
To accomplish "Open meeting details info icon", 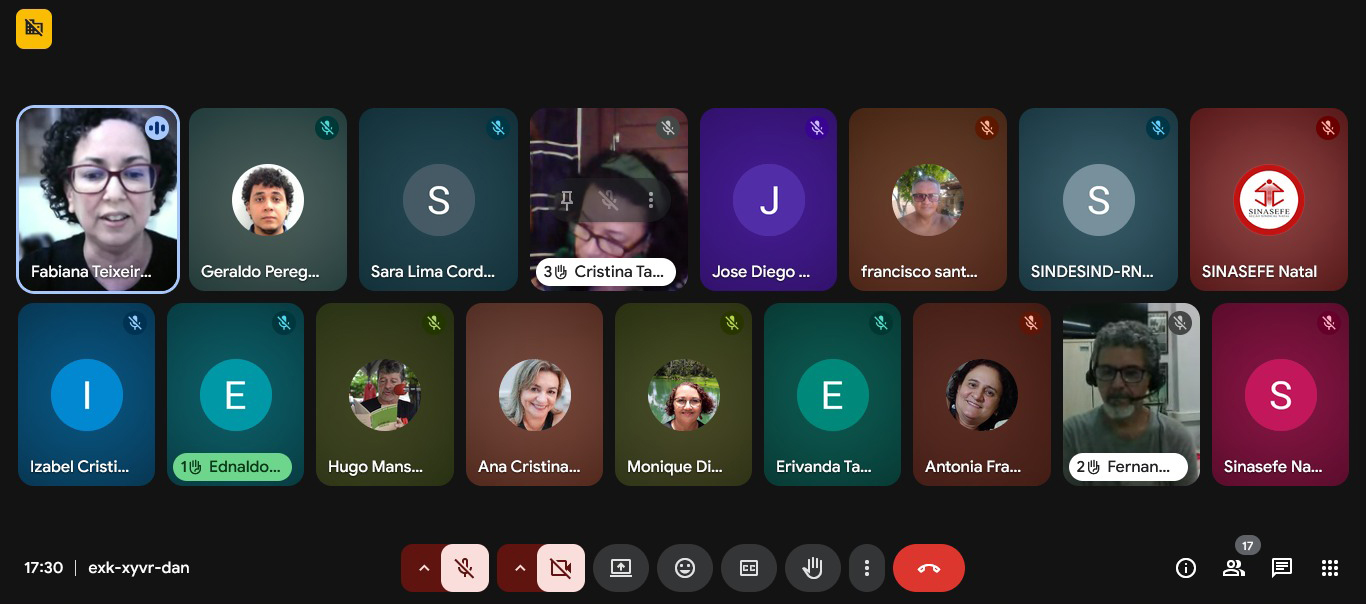I will tap(1186, 568).
